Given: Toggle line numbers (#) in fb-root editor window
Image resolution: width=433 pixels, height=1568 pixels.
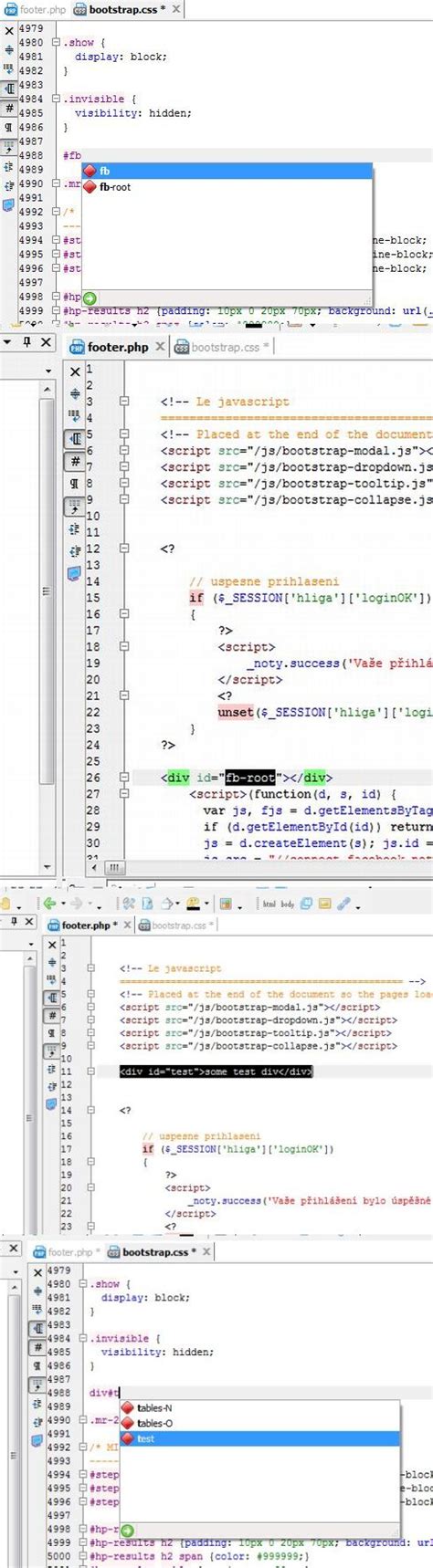Looking at the screenshot, I should click(x=75, y=461).
